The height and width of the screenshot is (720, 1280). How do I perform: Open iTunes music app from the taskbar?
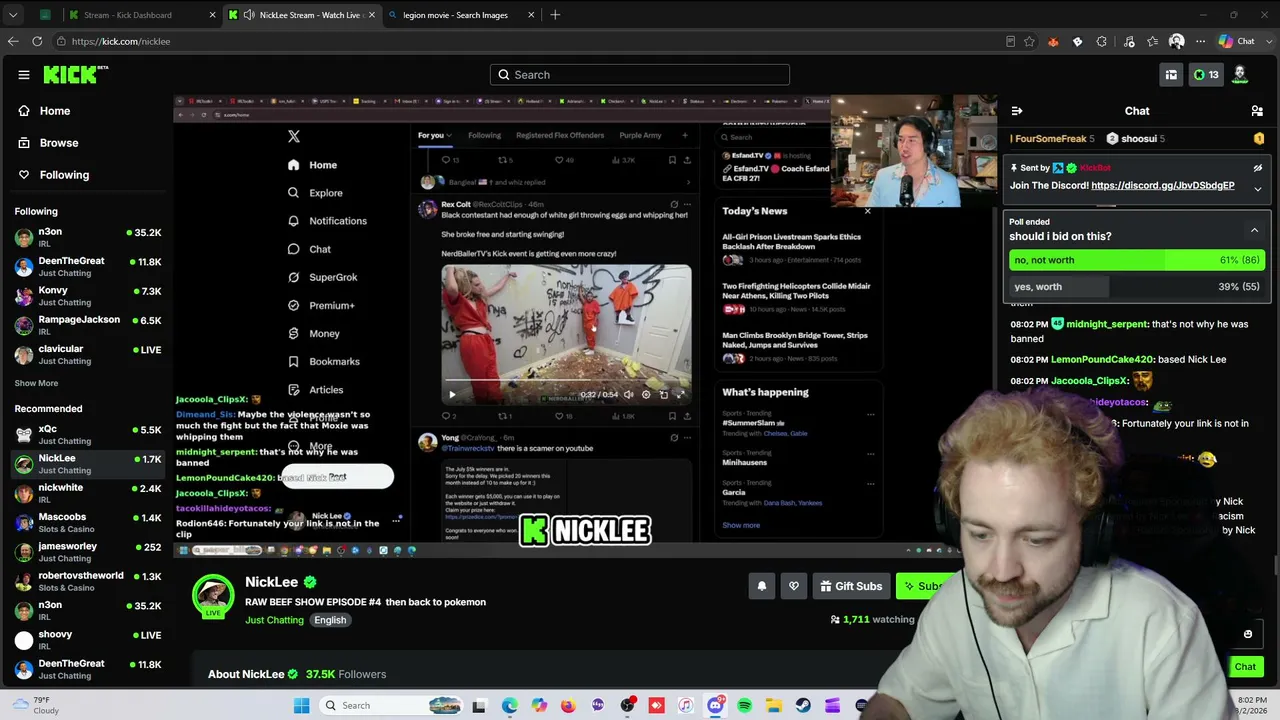click(686, 706)
